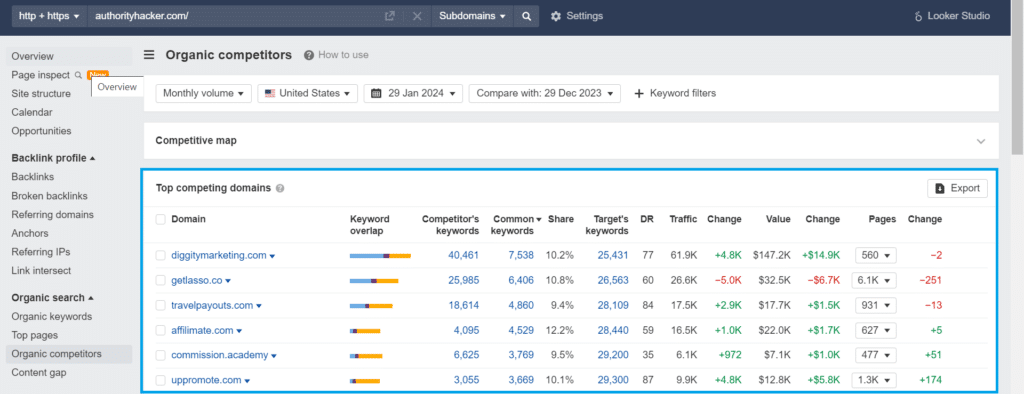The width and height of the screenshot is (1024, 394).
Task: Click Top competing domains info icon
Action: pos(280,188)
